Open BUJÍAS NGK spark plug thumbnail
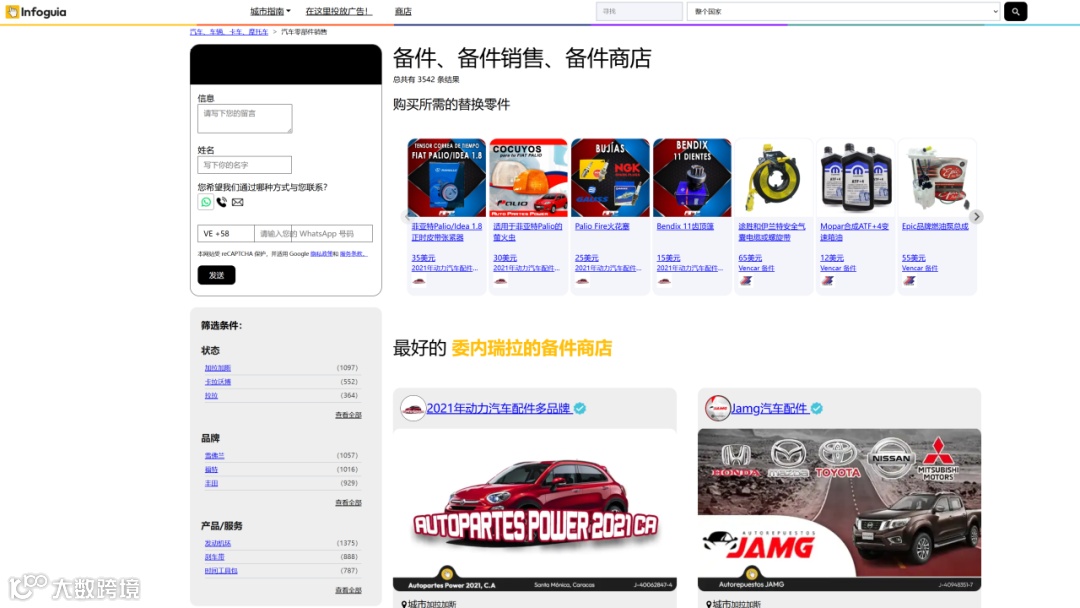The height and width of the screenshot is (608, 1080). 610,178
